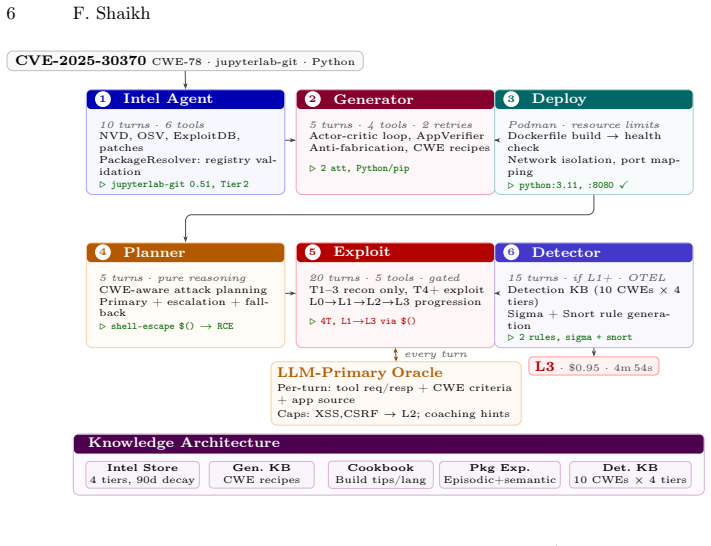Image resolution: width=711 pixels, height=546 pixels.
Task: Click '5 turns · pure reasoning' text
Action: 173,278
